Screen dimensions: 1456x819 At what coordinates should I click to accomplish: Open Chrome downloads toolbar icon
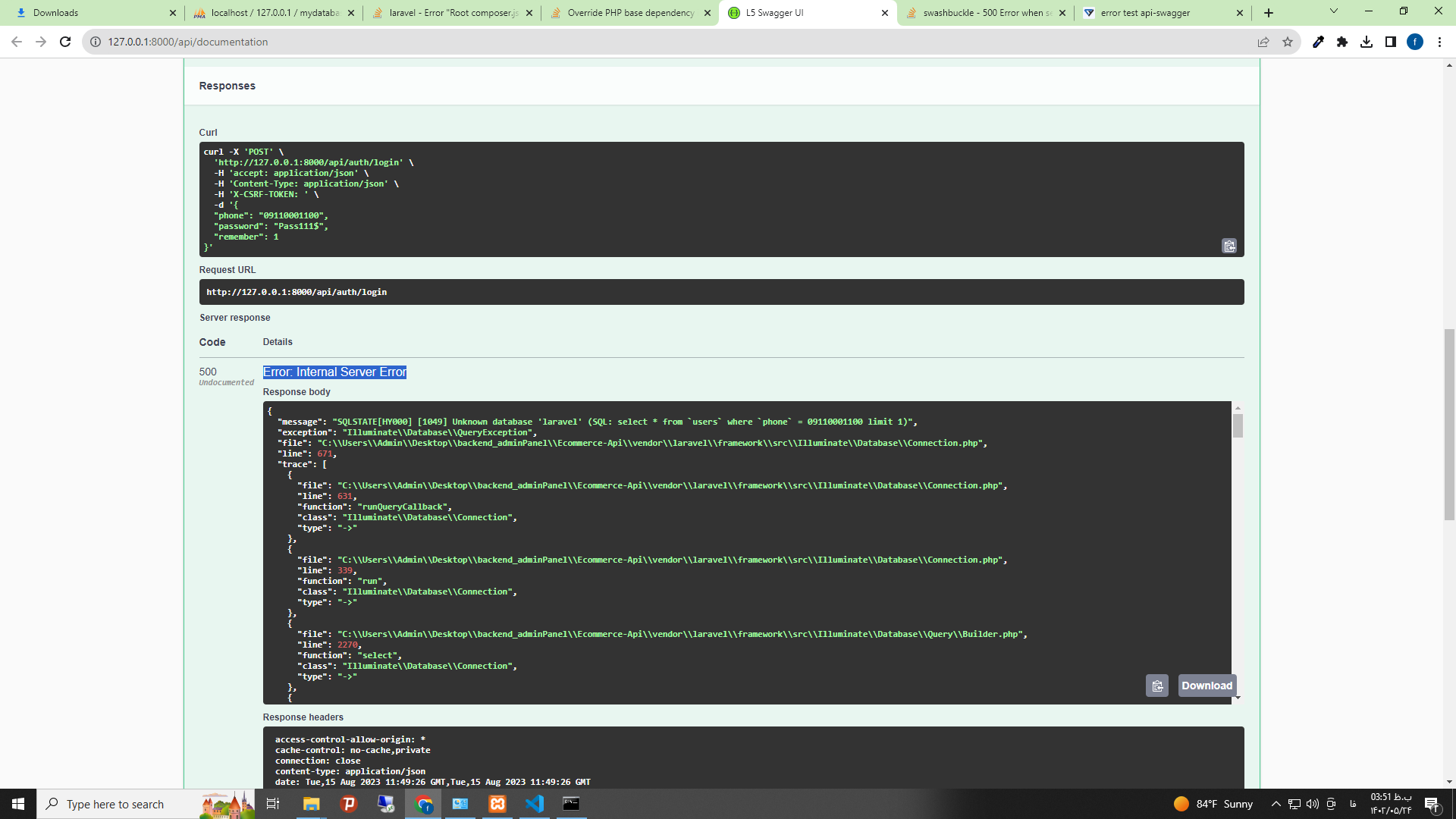tap(1366, 42)
